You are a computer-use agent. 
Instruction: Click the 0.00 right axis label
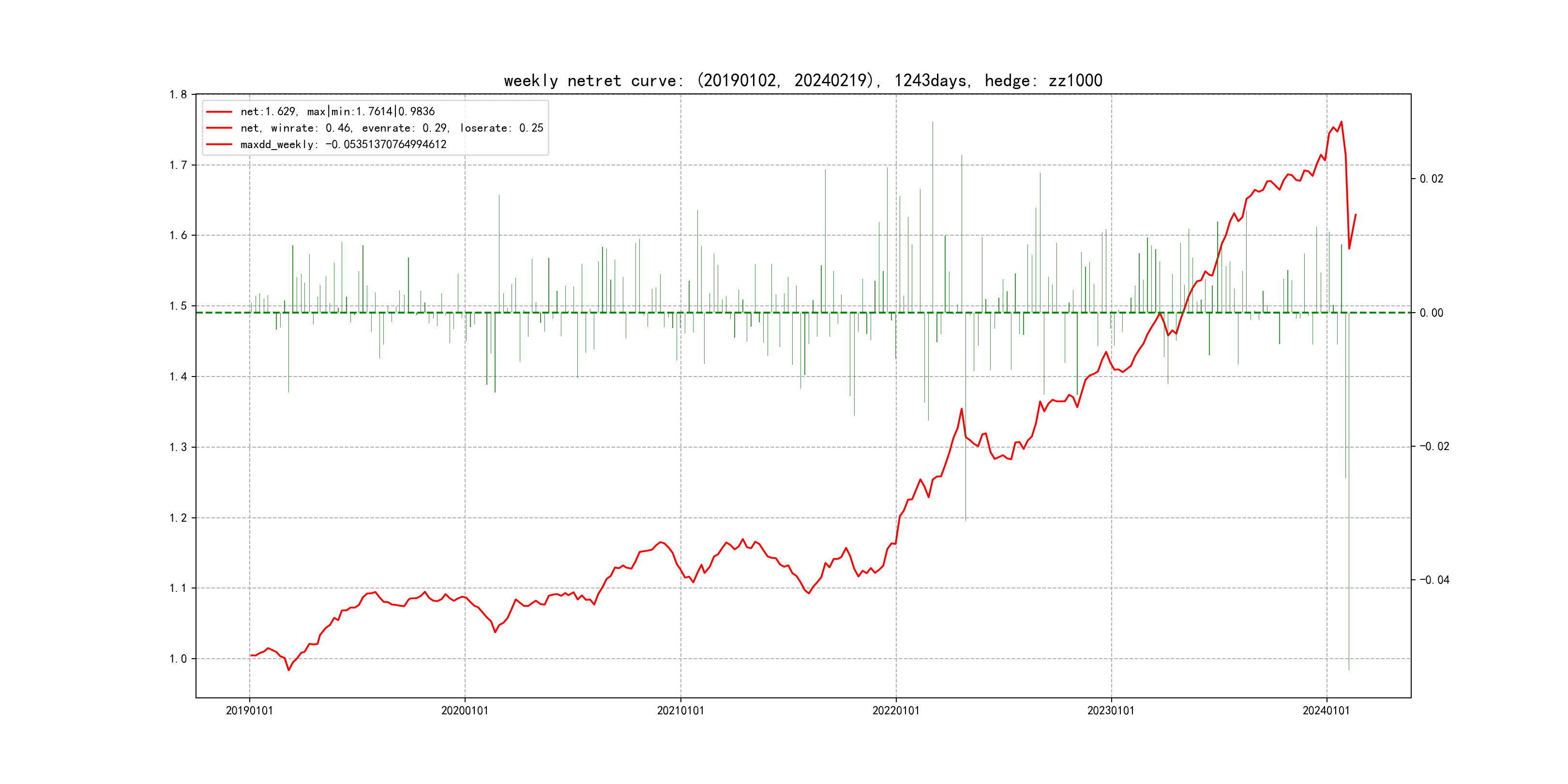point(1431,313)
